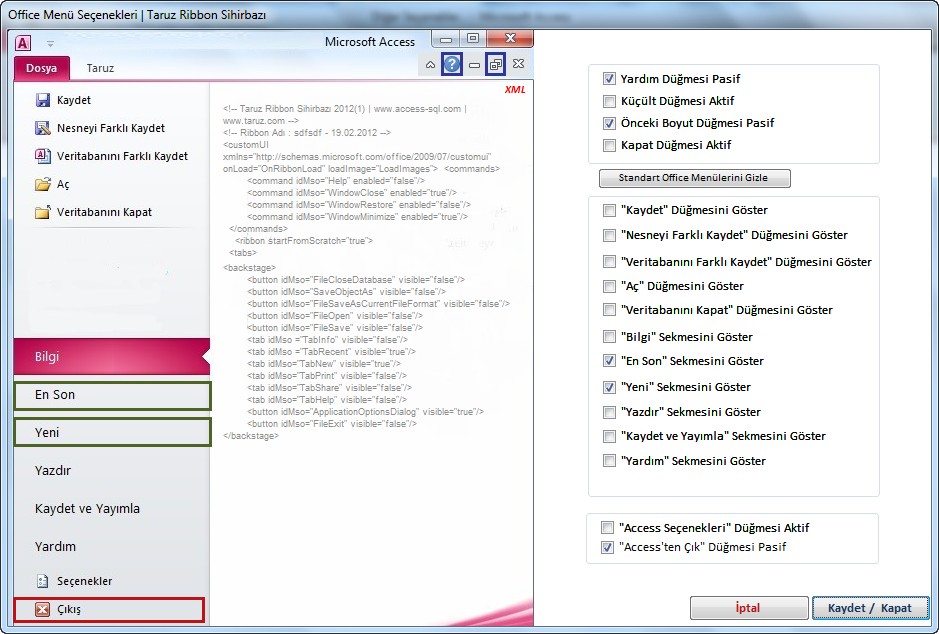Click the blue help question mark icon

tap(452, 64)
